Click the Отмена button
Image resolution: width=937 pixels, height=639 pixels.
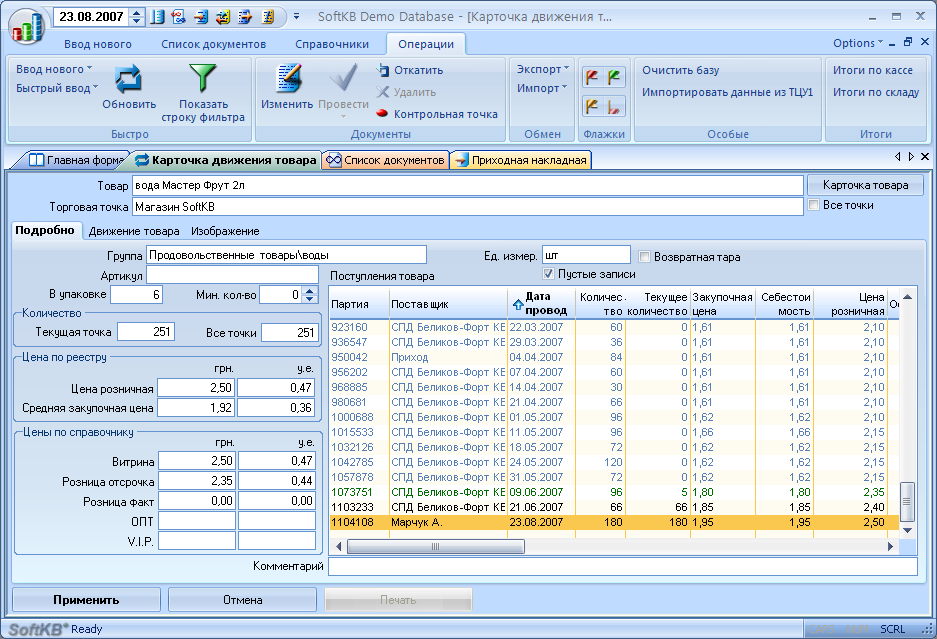(x=243, y=600)
